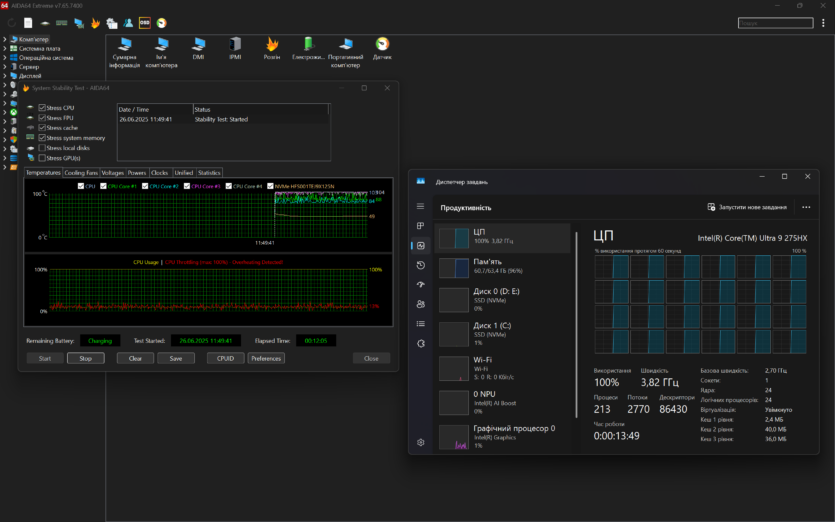Open the flame stability test toolbar icon
Screen dimensions: 835x522
[95, 23]
